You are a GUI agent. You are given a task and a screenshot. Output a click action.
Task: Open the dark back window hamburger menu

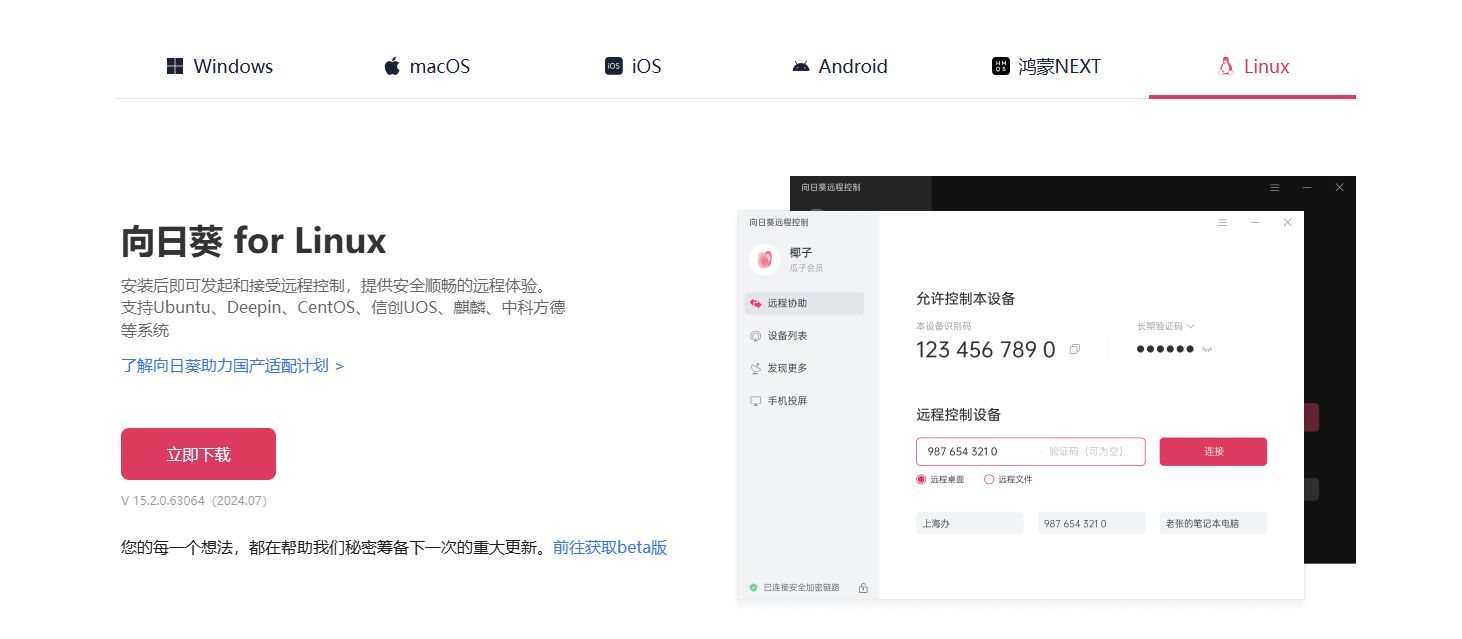1274,187
